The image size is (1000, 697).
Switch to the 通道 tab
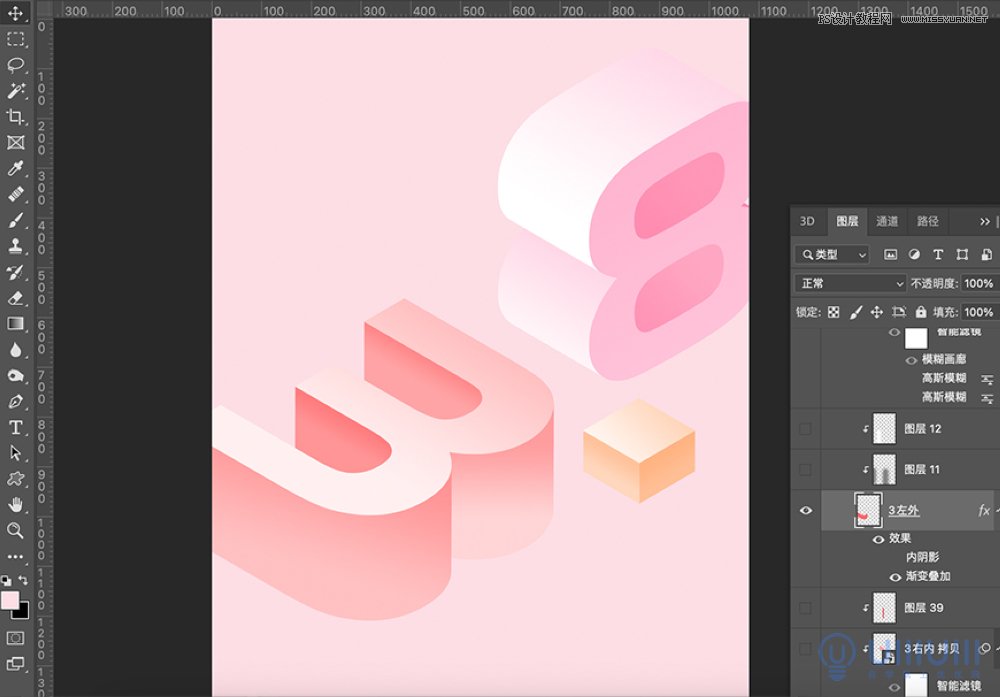click(887, 221)
